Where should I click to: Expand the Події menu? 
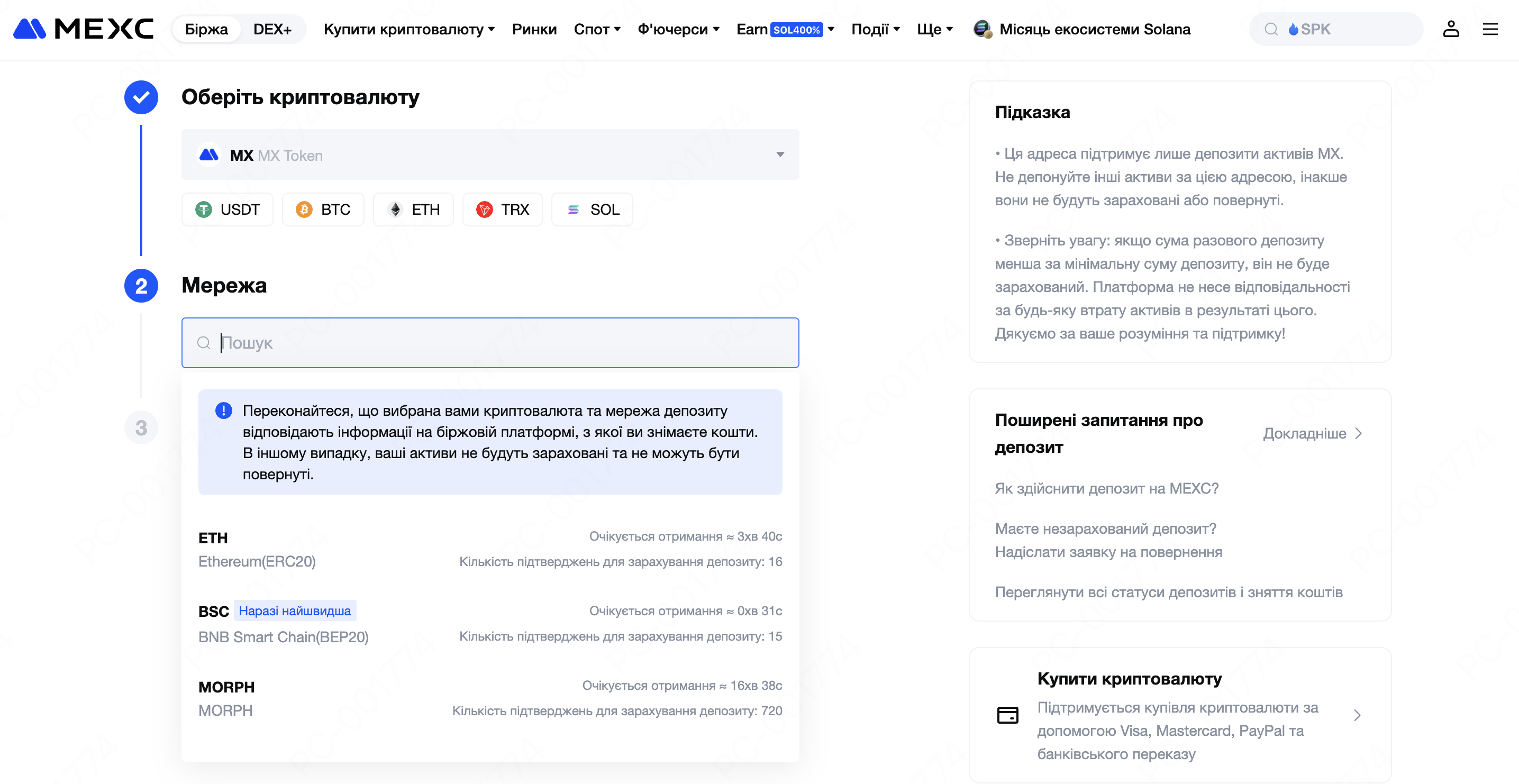click(875, 29)
